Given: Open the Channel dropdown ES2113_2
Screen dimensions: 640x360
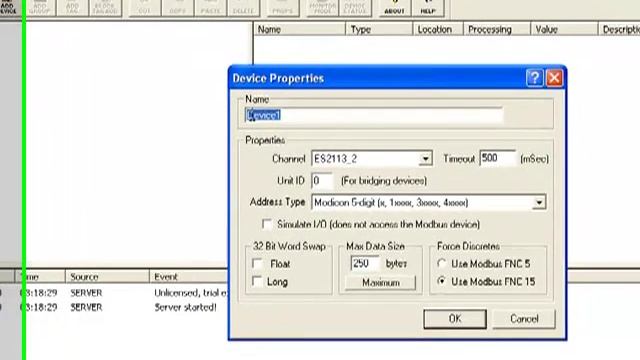Looking at the screenshot, I should 425,159.
